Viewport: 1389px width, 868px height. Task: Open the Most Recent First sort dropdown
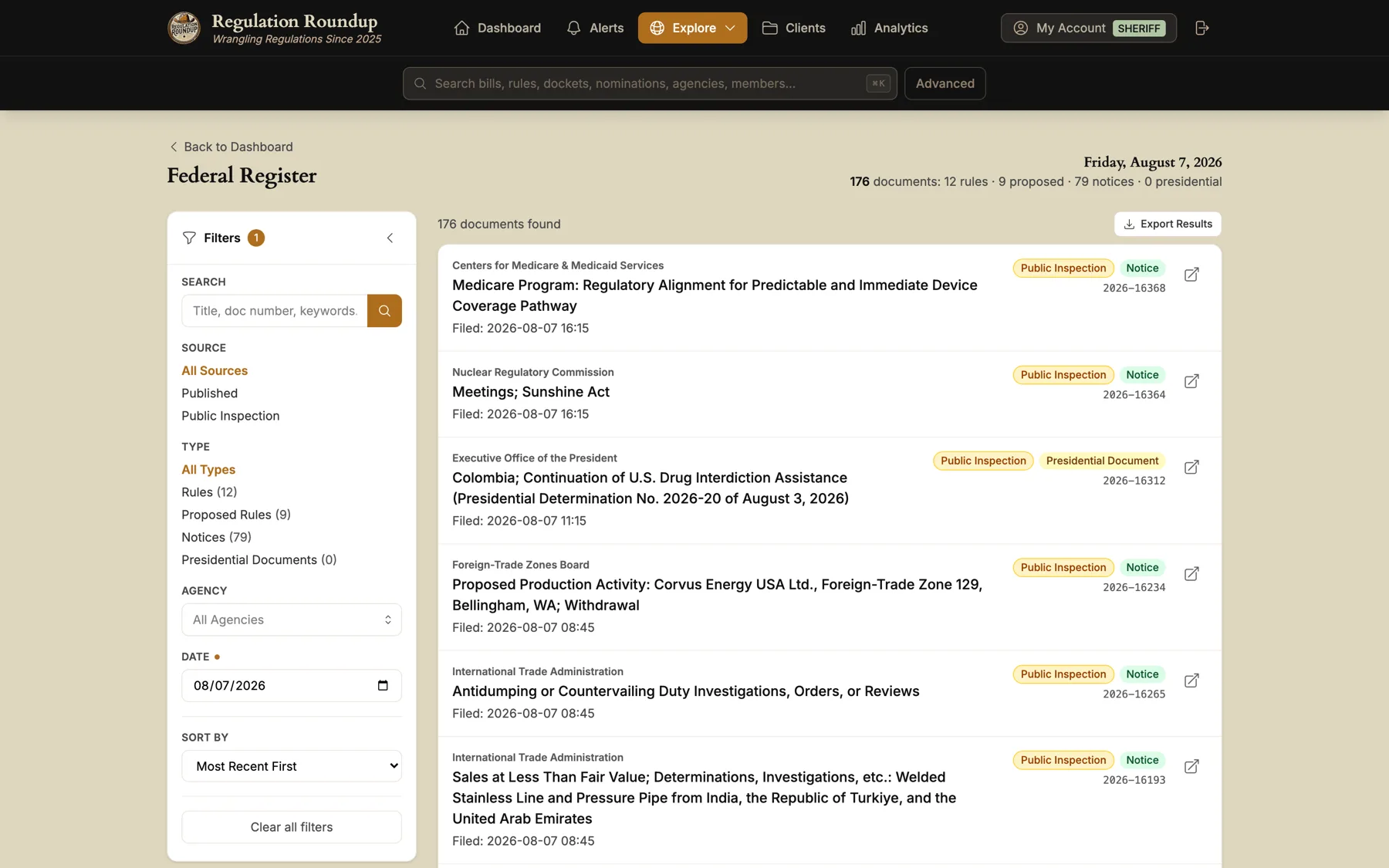pyautogui.click(x=292, y=765)
